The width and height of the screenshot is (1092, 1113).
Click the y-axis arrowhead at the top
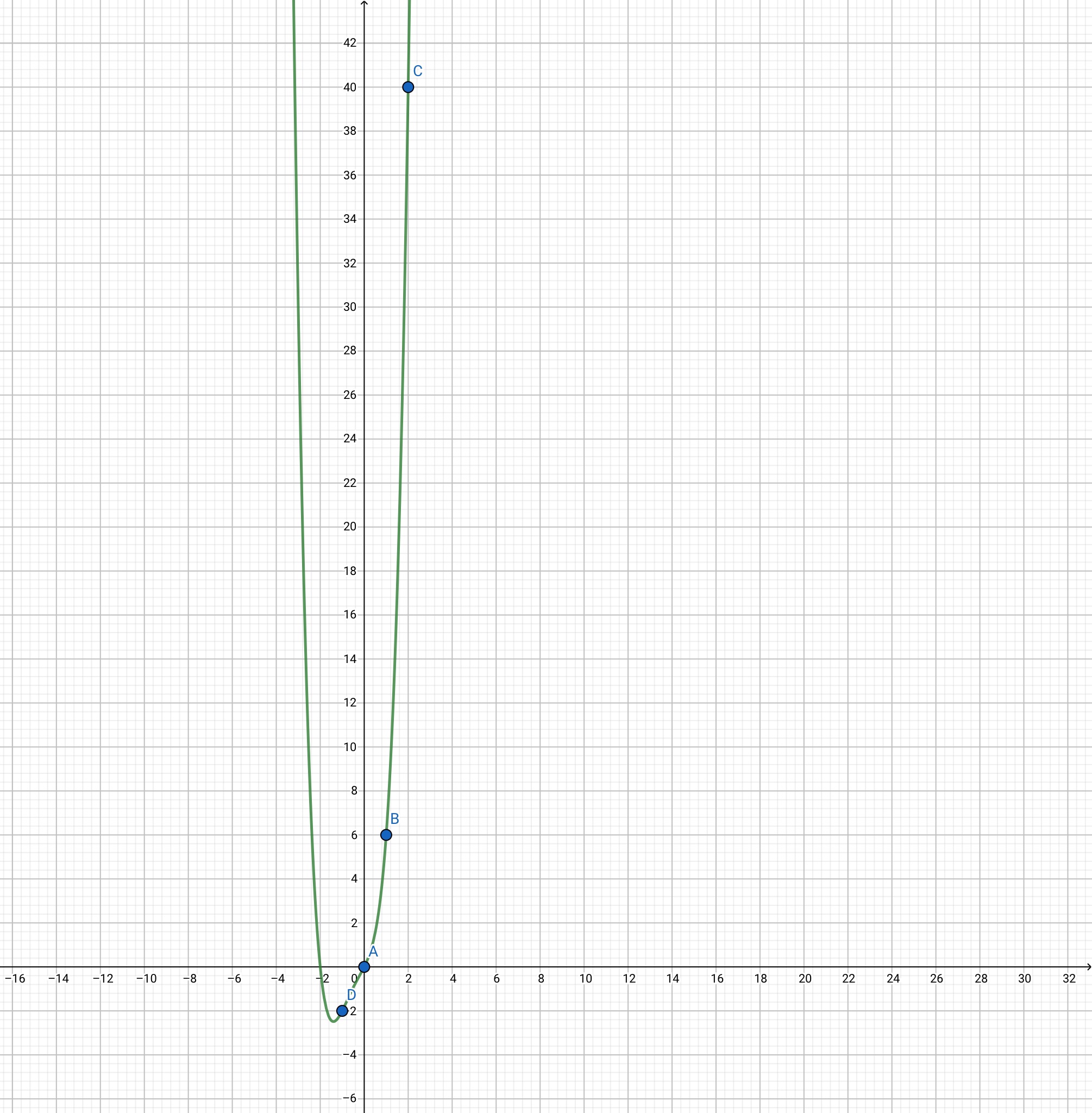[364, 3]
